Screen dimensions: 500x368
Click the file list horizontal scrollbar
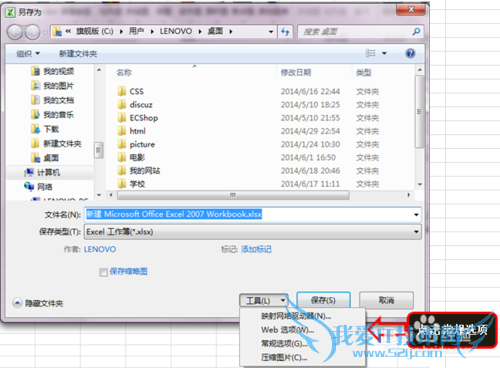click(233, 195)
